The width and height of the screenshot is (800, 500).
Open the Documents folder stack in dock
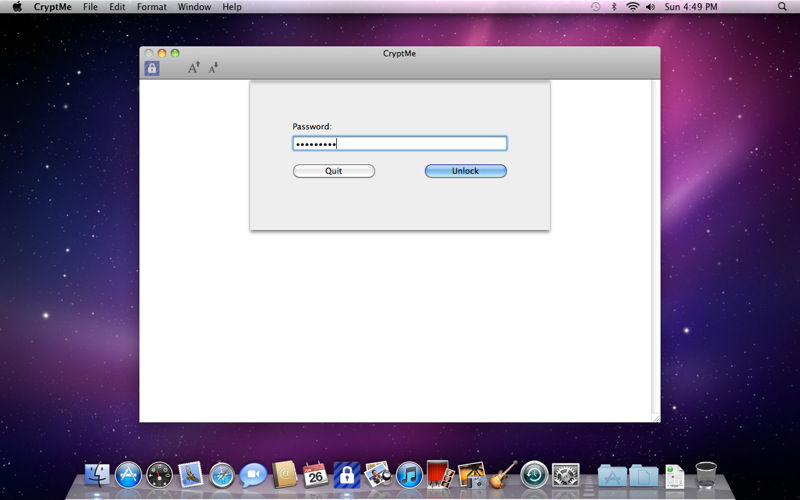click(643, 476)
